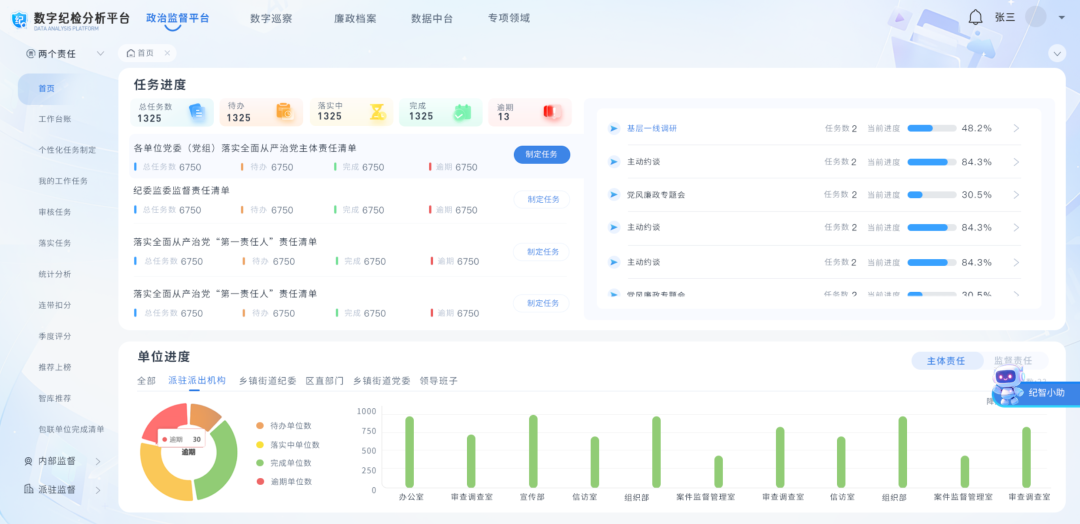Image resolution: width=1080 pixels, height=524 pixels.
Task: Expand the 党风廉政专题会 30.5% row chevron
Action: point(1017,195)
